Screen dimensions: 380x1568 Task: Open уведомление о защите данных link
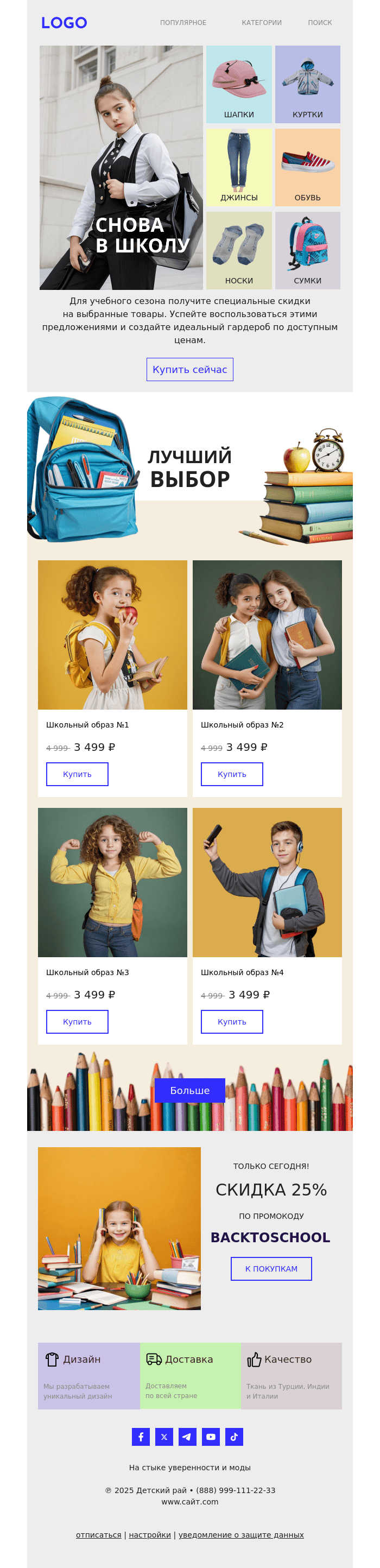[x=241, y=1534]
